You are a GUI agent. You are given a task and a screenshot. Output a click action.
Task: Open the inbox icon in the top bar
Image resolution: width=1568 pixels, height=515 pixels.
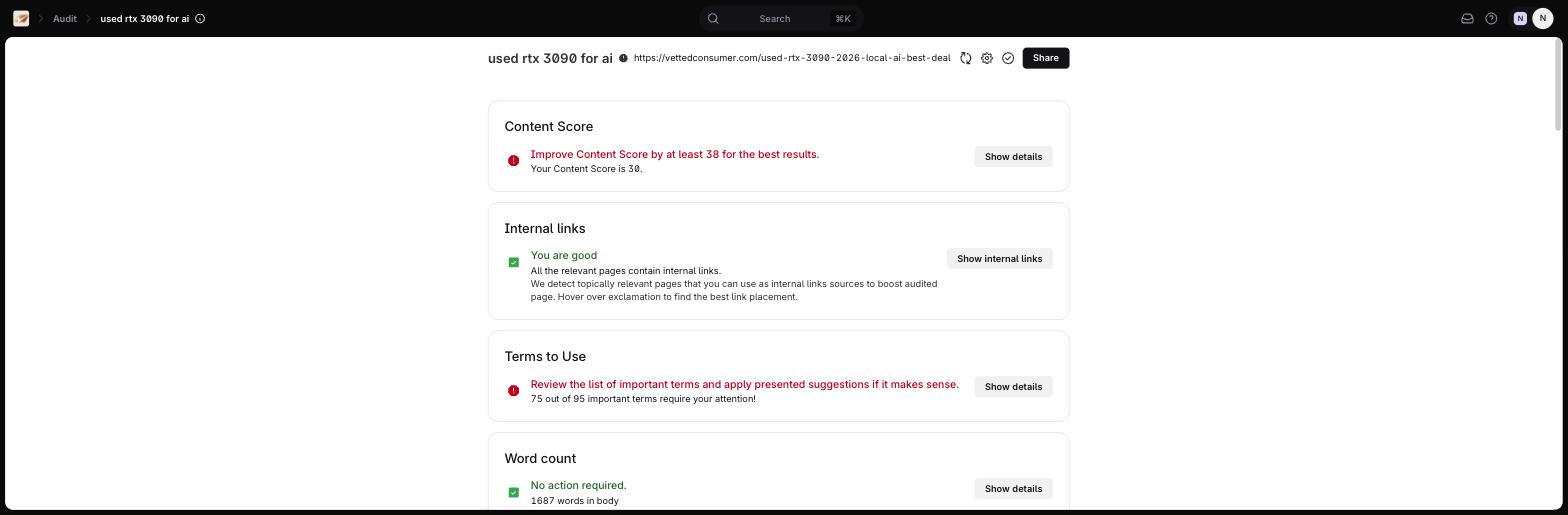pyautogui.click(x=1467, y=18)
